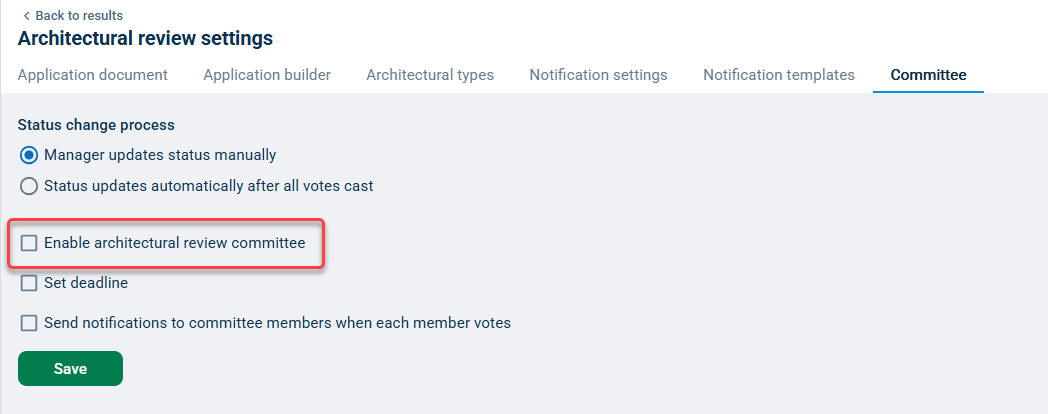Open the Application document tab
1048x414 pixels.
point(93,75)
